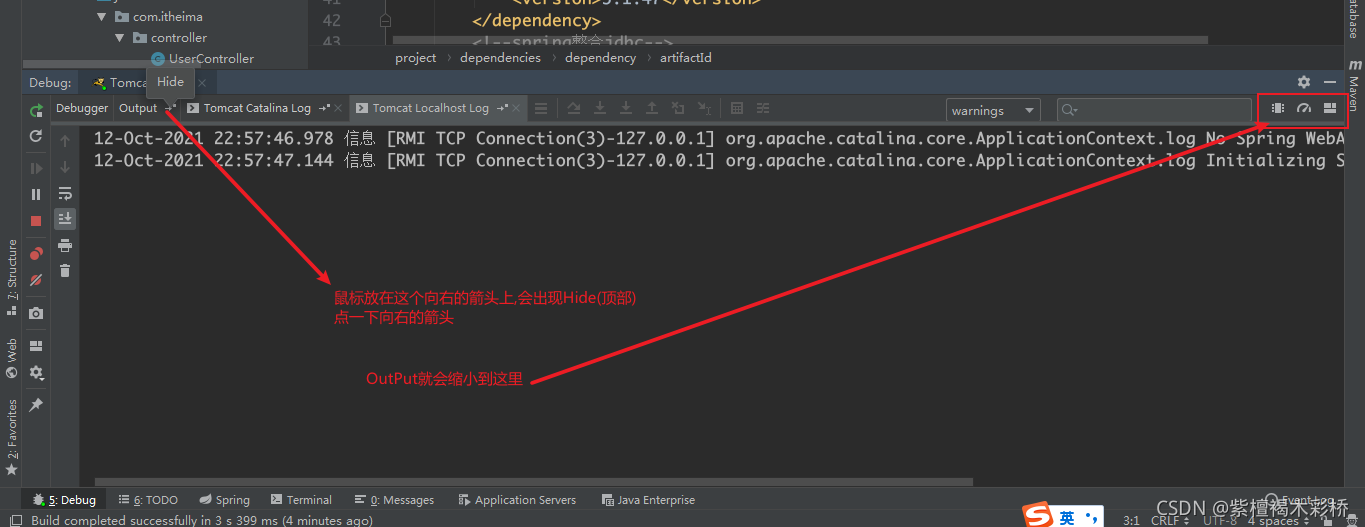Click the artifactId breadcrumb
This screenshot has width=1365, height=527.
[686, 58]
